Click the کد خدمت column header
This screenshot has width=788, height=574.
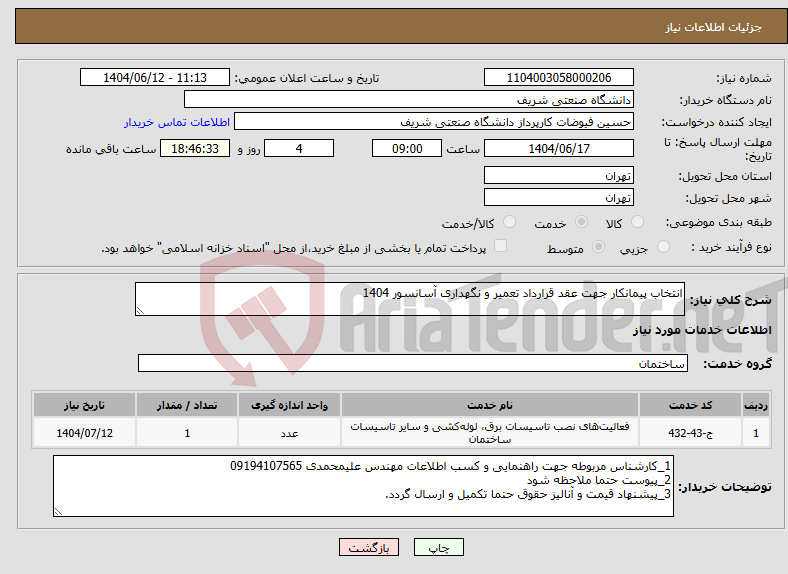pyautogui.click(x=691, y=405)
